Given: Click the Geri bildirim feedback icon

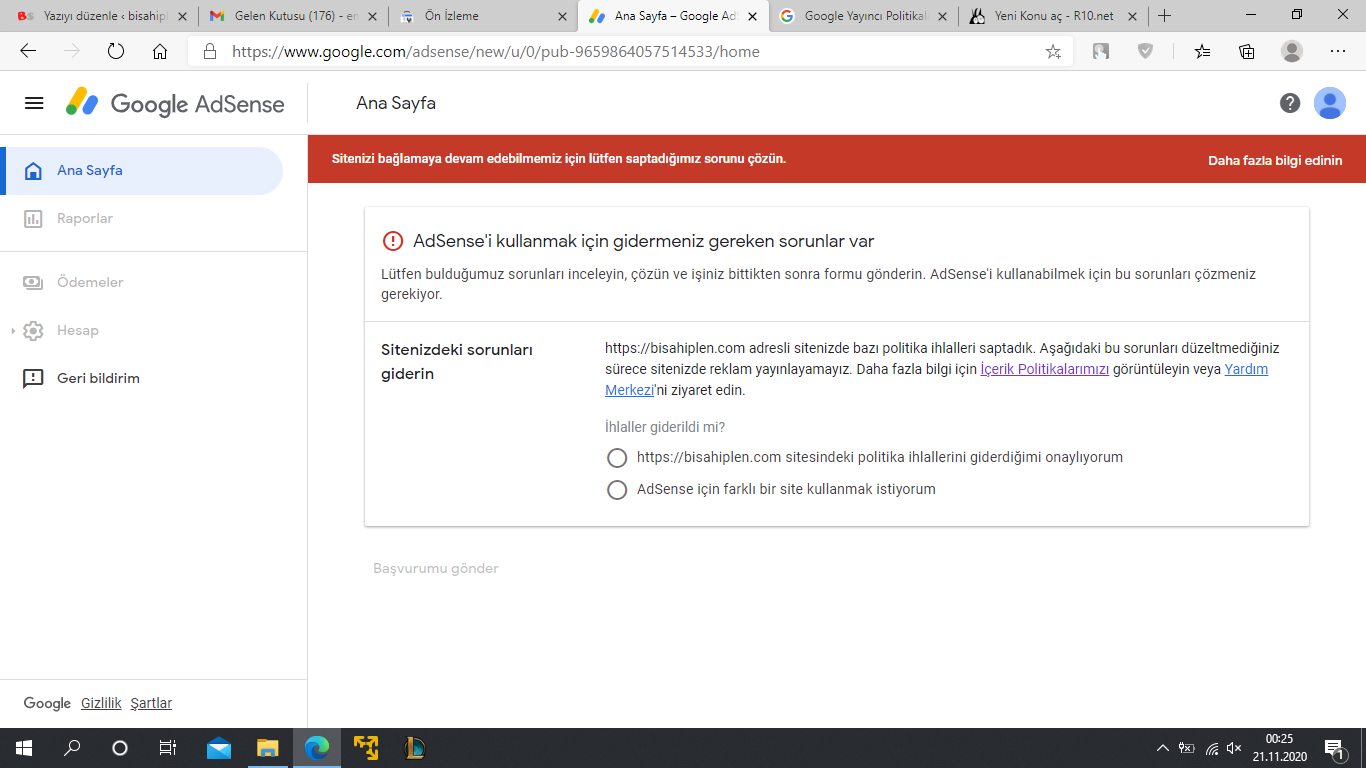Looking at the screenshot, I should pyautogui.click(x=33, y=379).
